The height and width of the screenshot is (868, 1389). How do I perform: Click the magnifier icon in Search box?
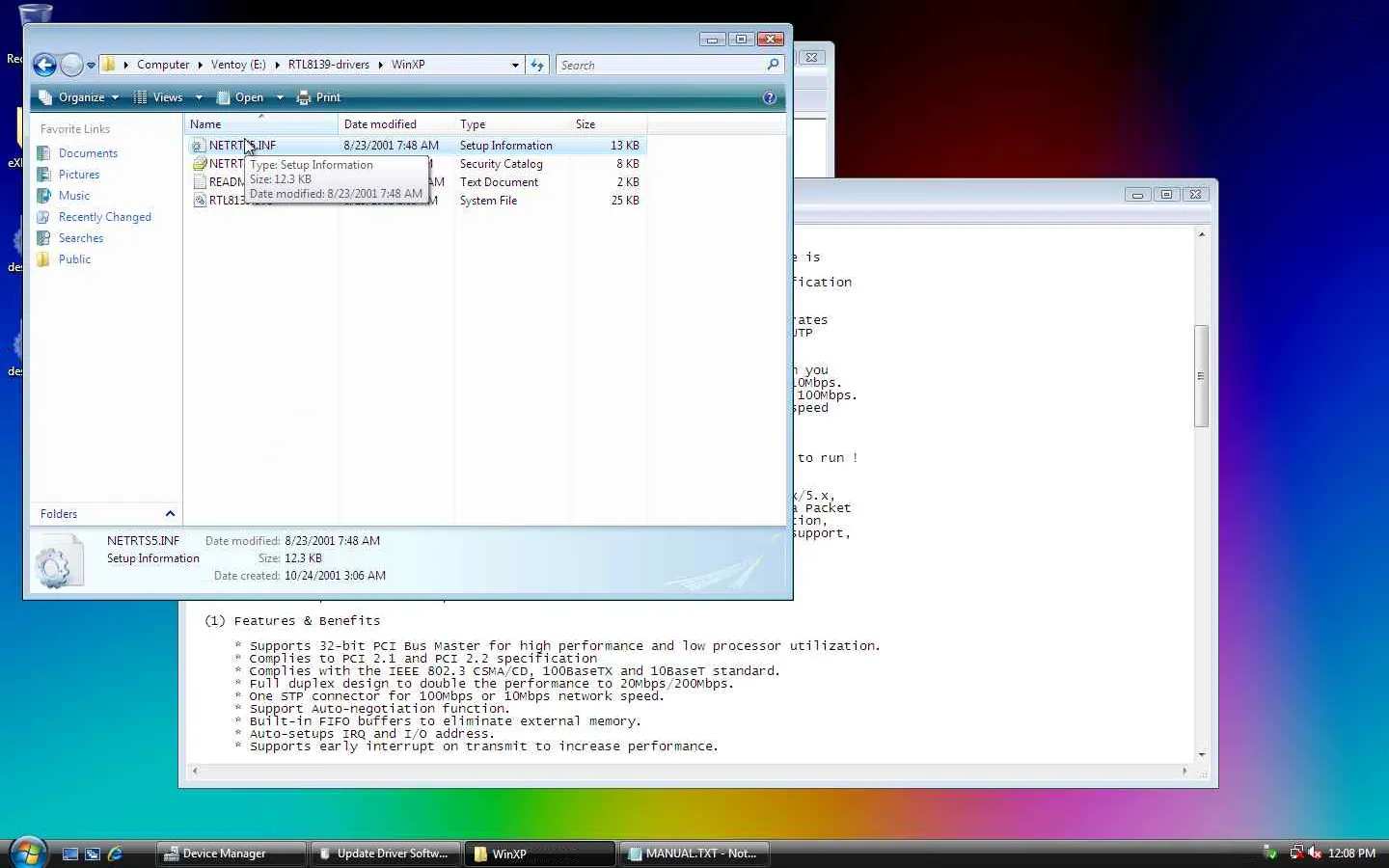pos(774,65)
